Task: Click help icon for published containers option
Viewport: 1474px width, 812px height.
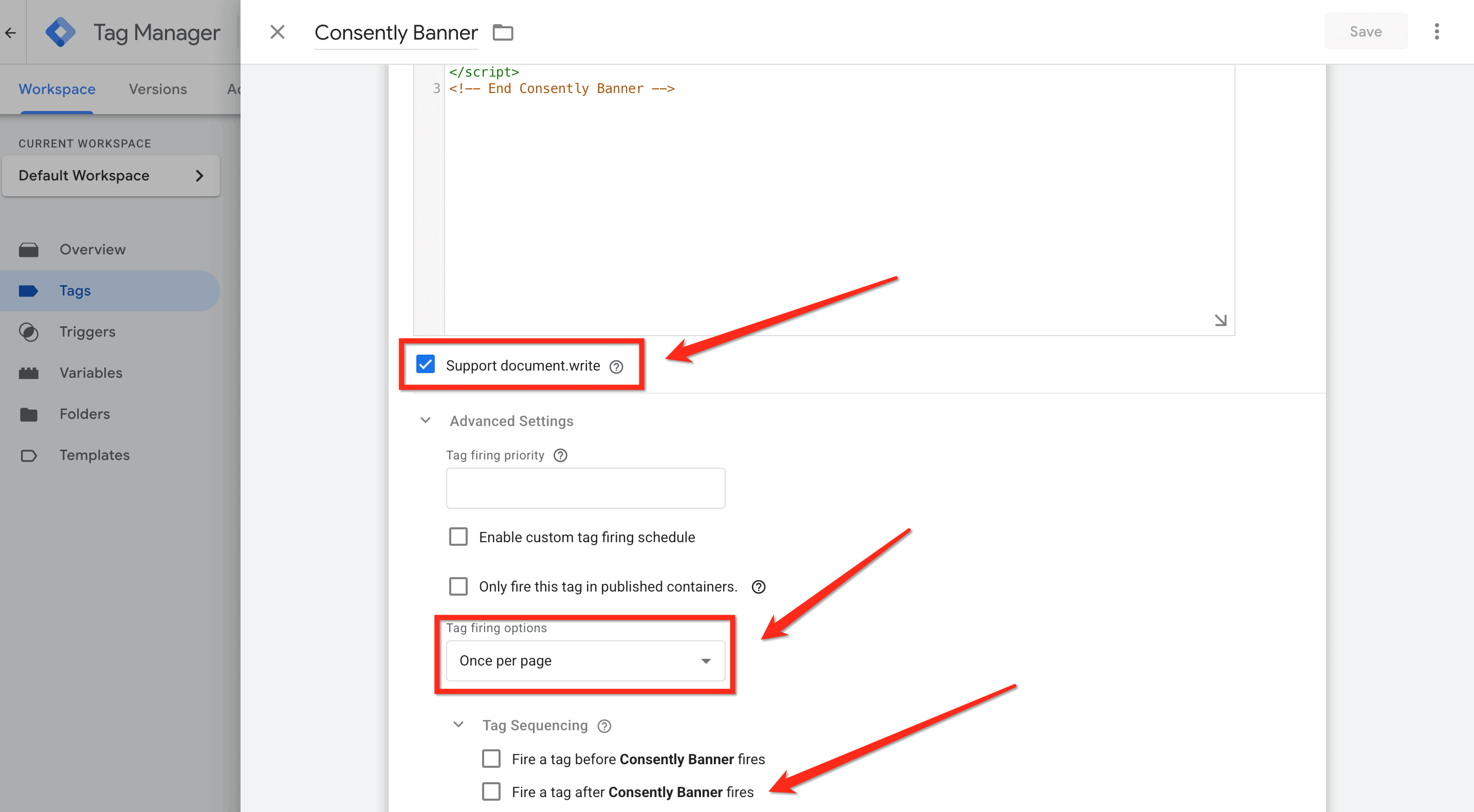Action: pyautogui.click(x=758, y=587)
